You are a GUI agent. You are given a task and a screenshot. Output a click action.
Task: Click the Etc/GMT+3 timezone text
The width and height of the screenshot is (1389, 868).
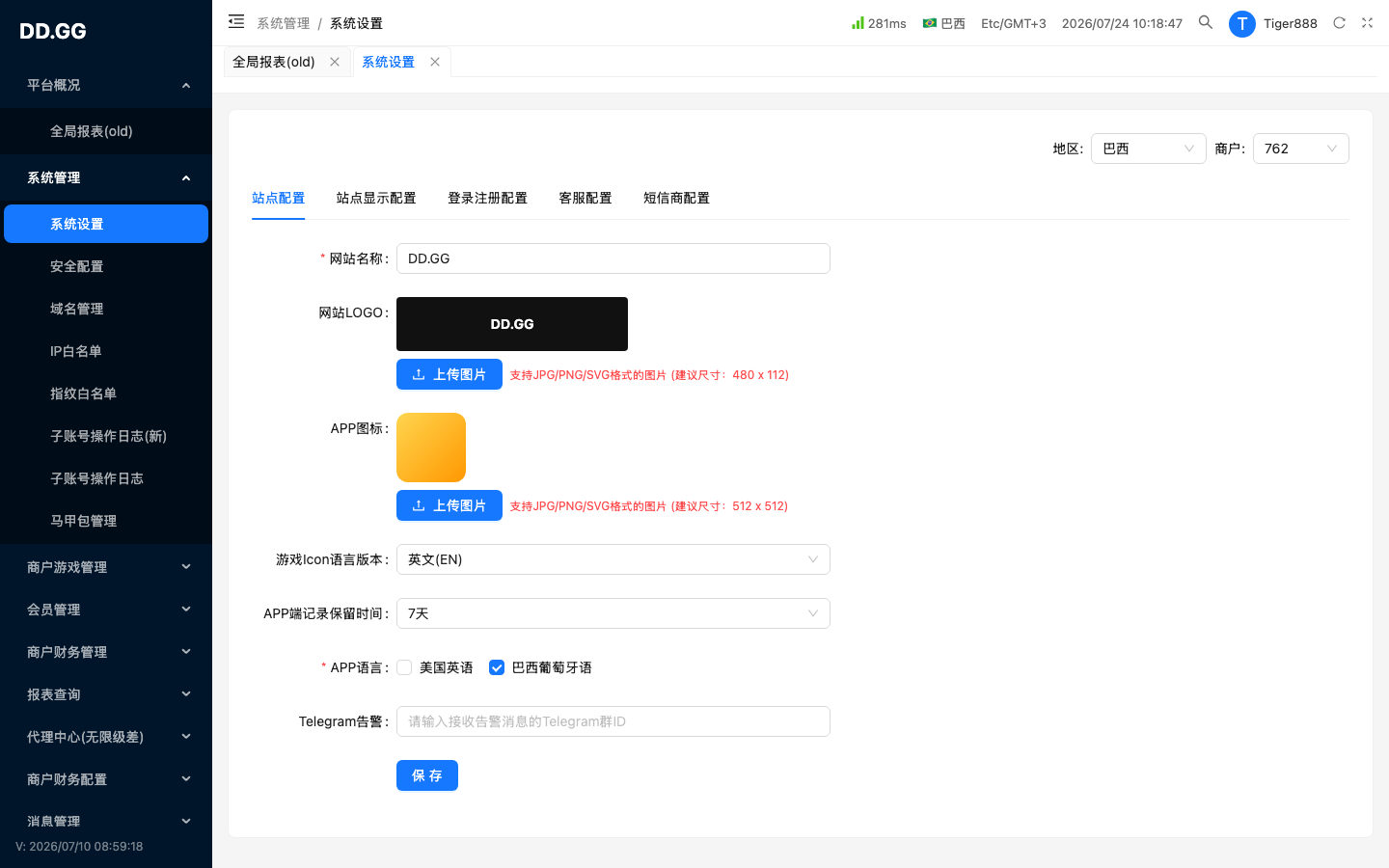pos(1013,23)
